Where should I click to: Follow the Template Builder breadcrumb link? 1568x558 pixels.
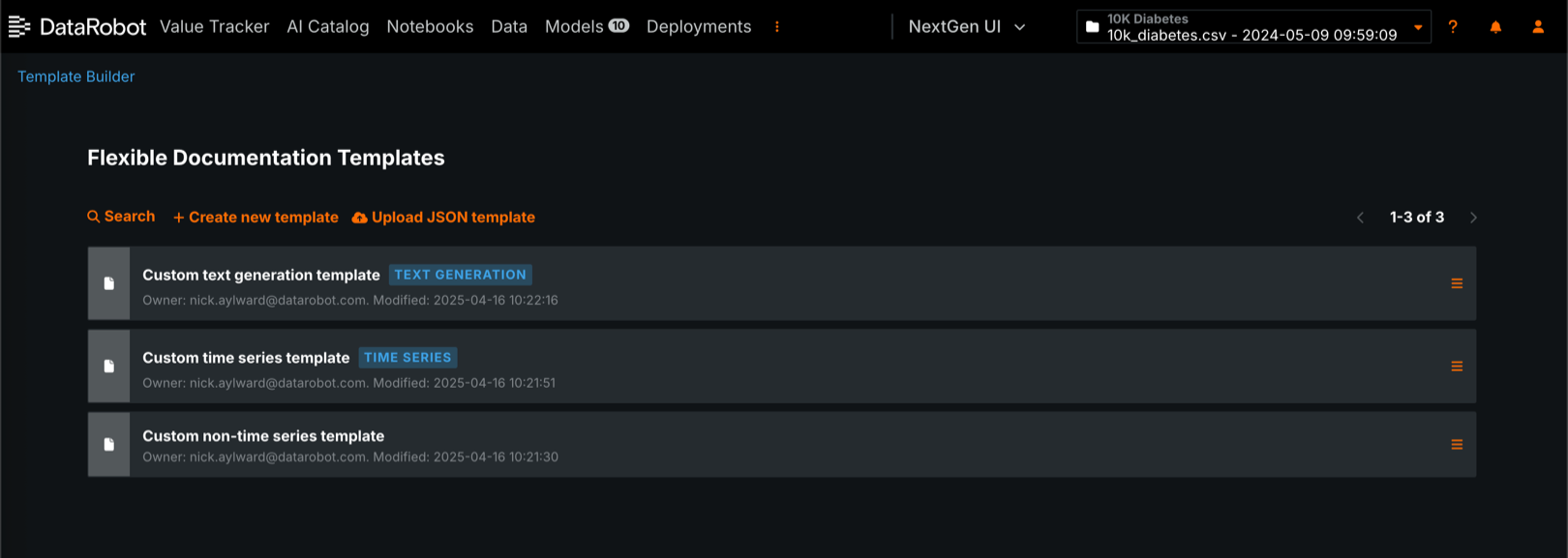click(x=75, y=76)
